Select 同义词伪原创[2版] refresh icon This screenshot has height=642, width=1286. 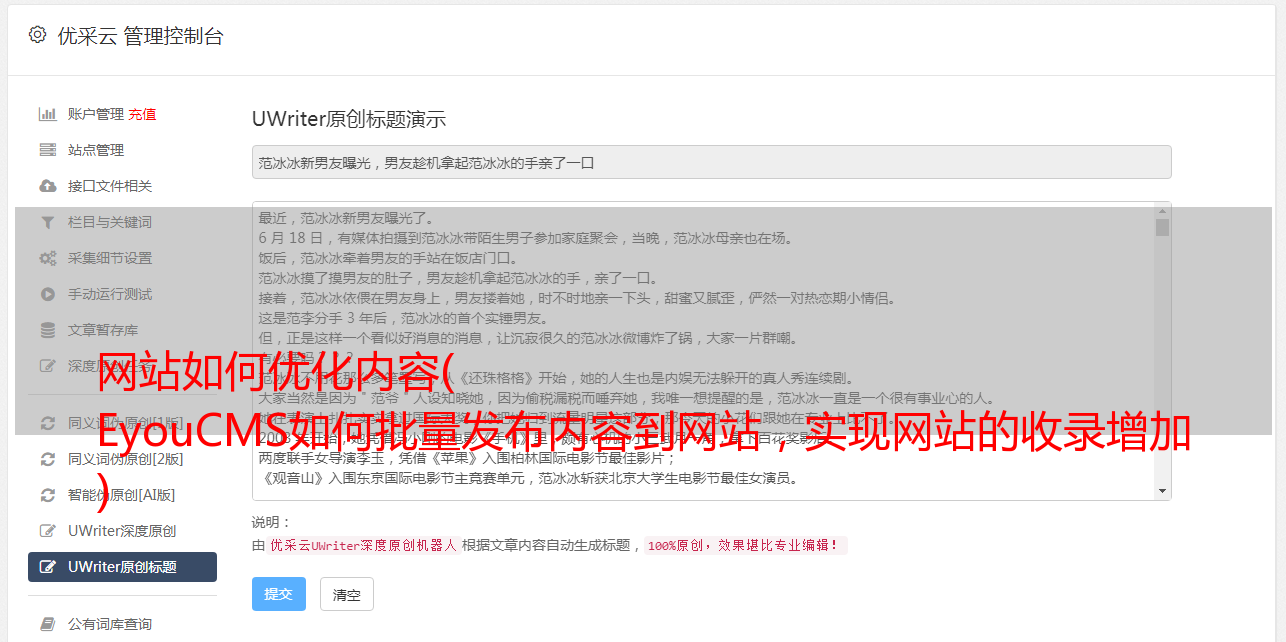(47, 459)
